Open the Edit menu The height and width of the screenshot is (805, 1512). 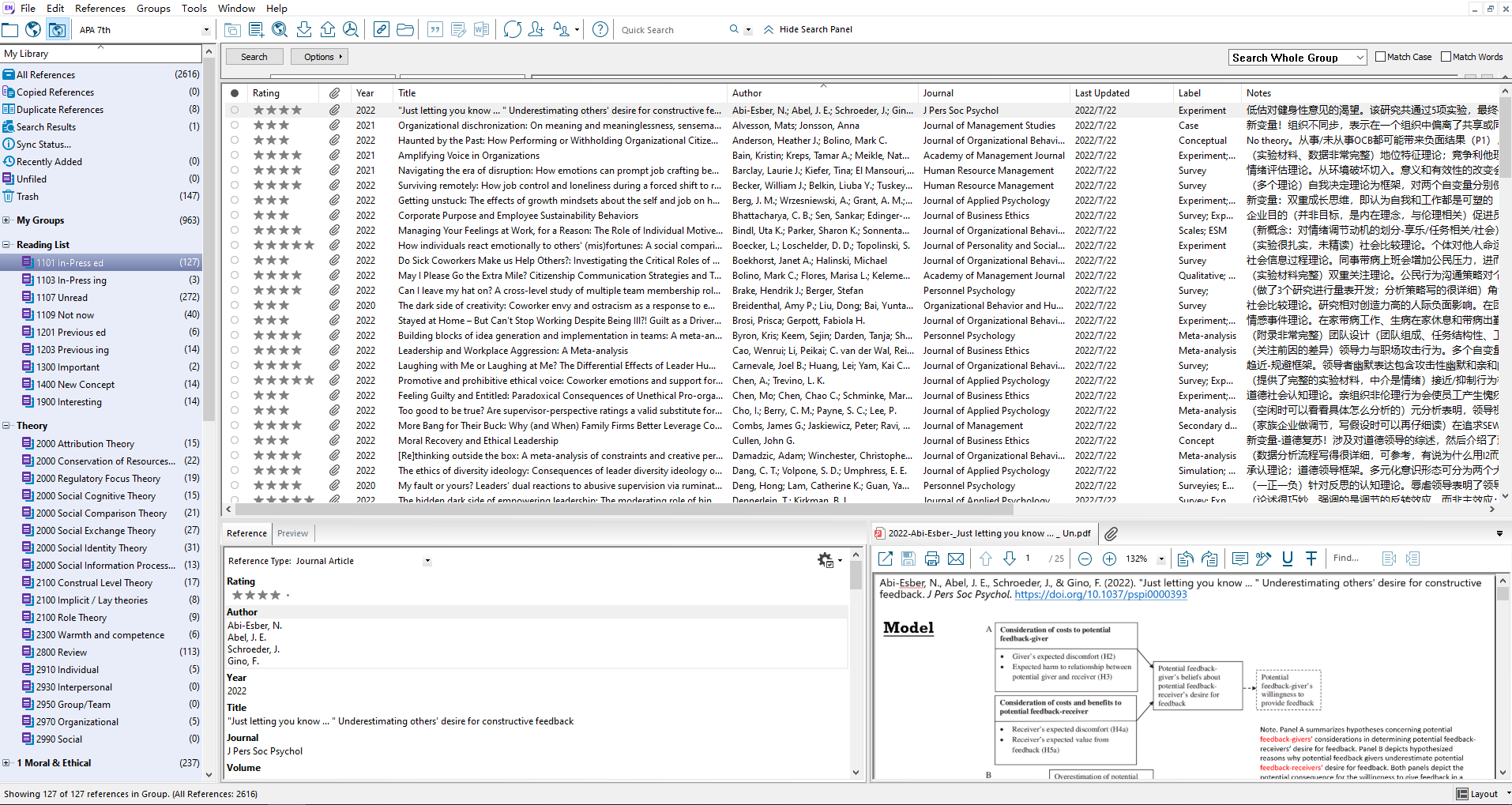[55, 8]
